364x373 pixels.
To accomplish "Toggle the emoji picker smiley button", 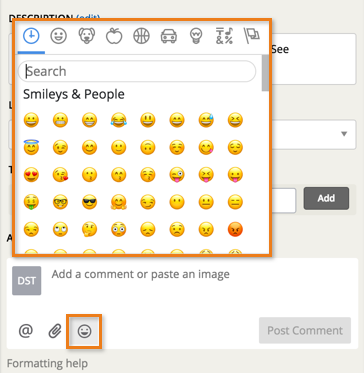I will tap(84, 331).
